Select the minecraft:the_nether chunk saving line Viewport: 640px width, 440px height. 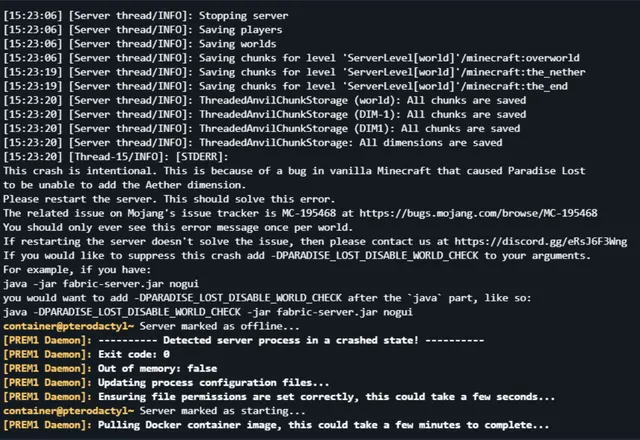pyautogui.click(x=294, y=72)
